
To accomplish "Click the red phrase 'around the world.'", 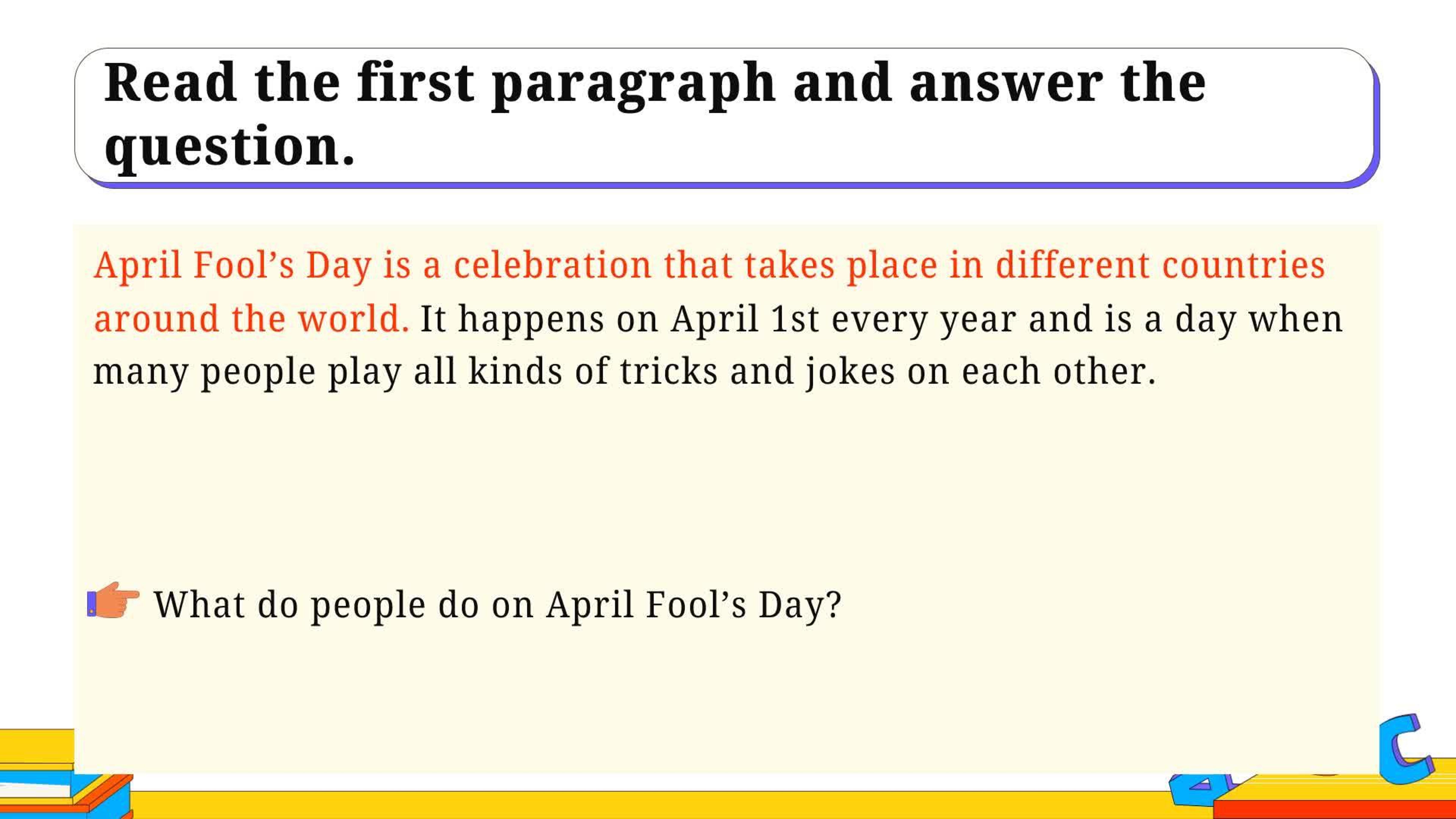I will point(252,318).
